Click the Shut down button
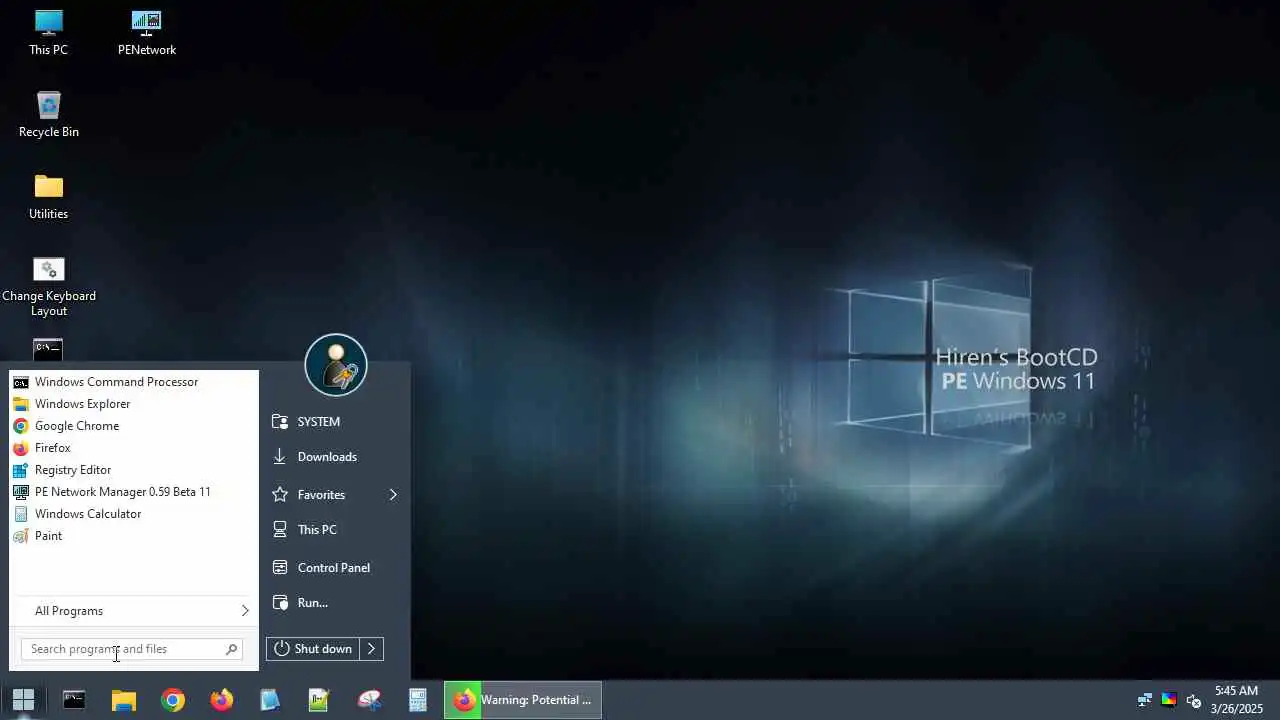 [313, 649]
